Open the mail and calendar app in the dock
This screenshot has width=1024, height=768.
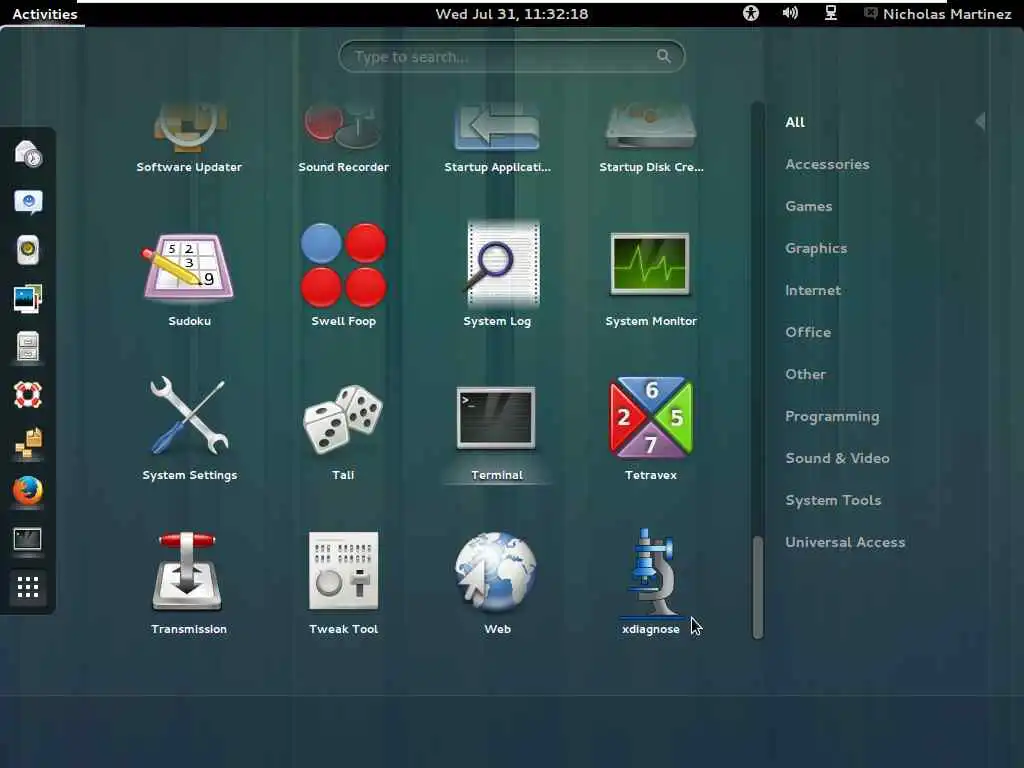point(28,154)
